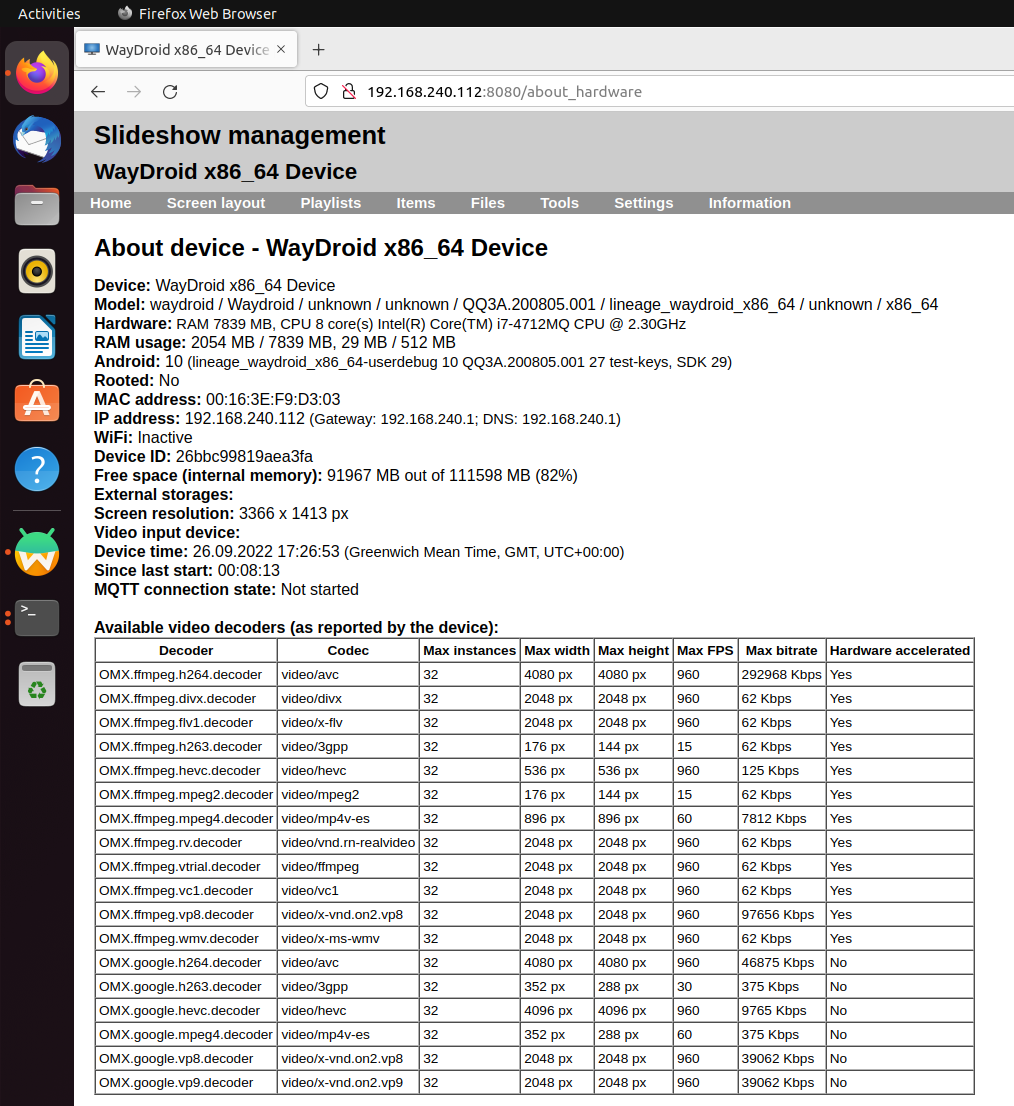Open the Files manager dock icon
The height and width of the screenshot is (1106, 1014).
click(37, 205)
